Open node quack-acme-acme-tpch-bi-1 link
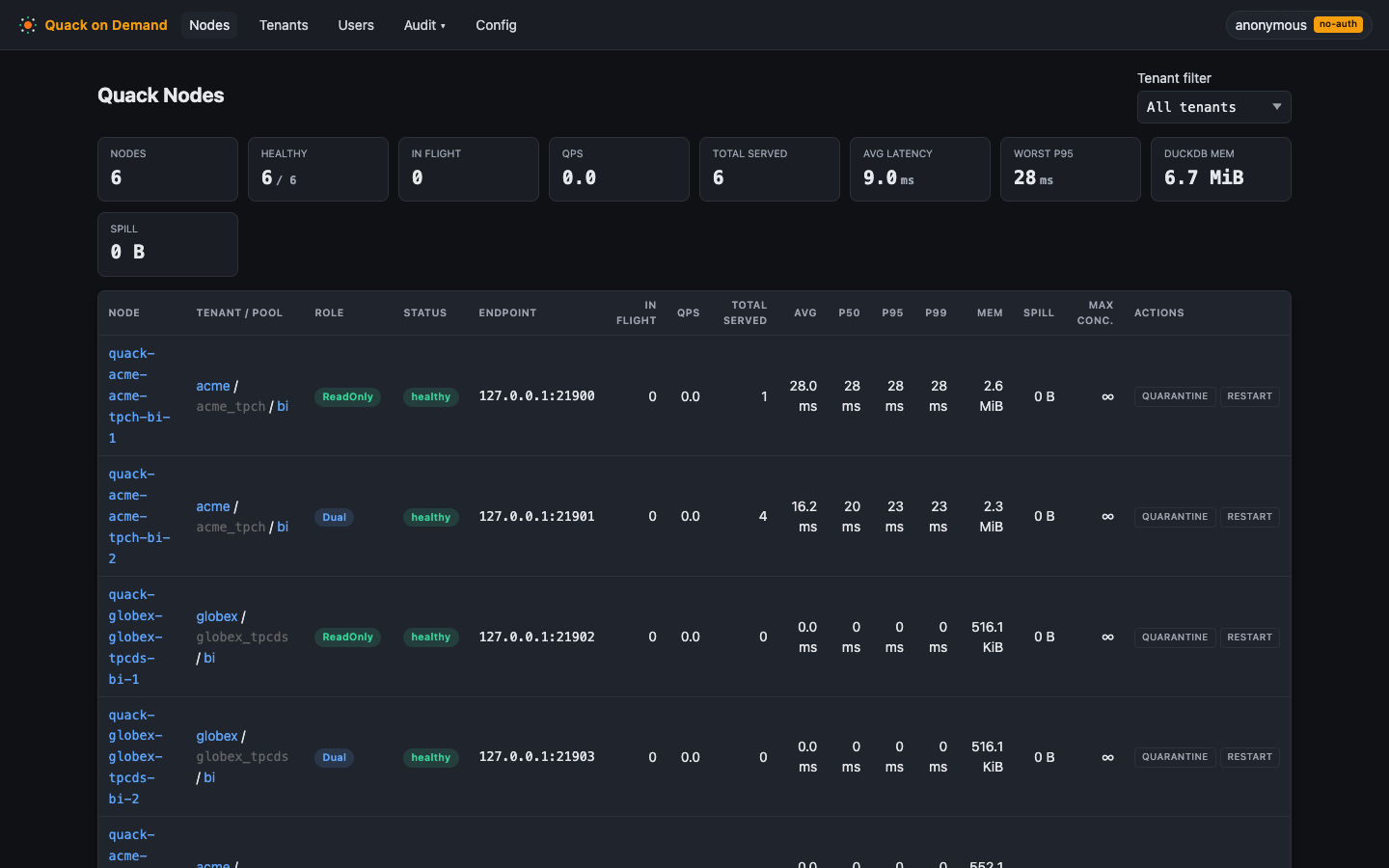Image resolution: width=1389 pixels, height=868 pixels. [139, 395]
